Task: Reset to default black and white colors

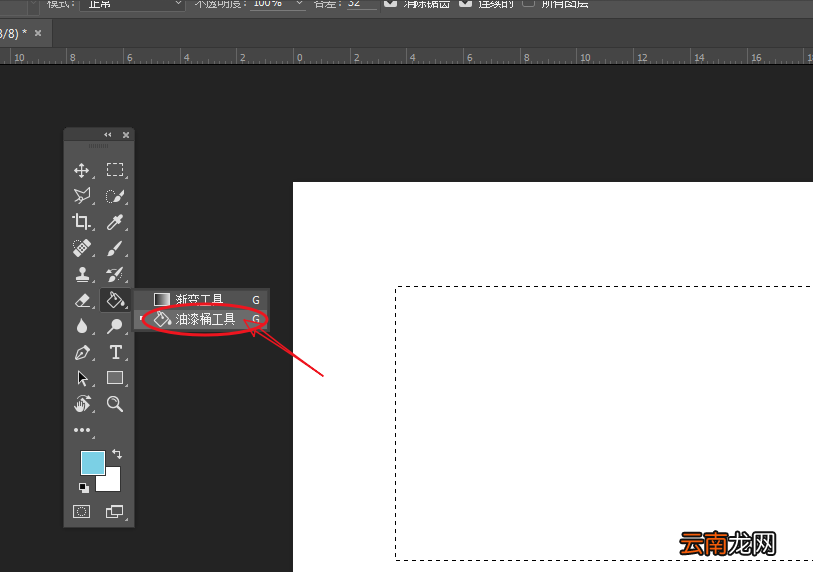Action: pyautogui.click(x=83, y=487)
